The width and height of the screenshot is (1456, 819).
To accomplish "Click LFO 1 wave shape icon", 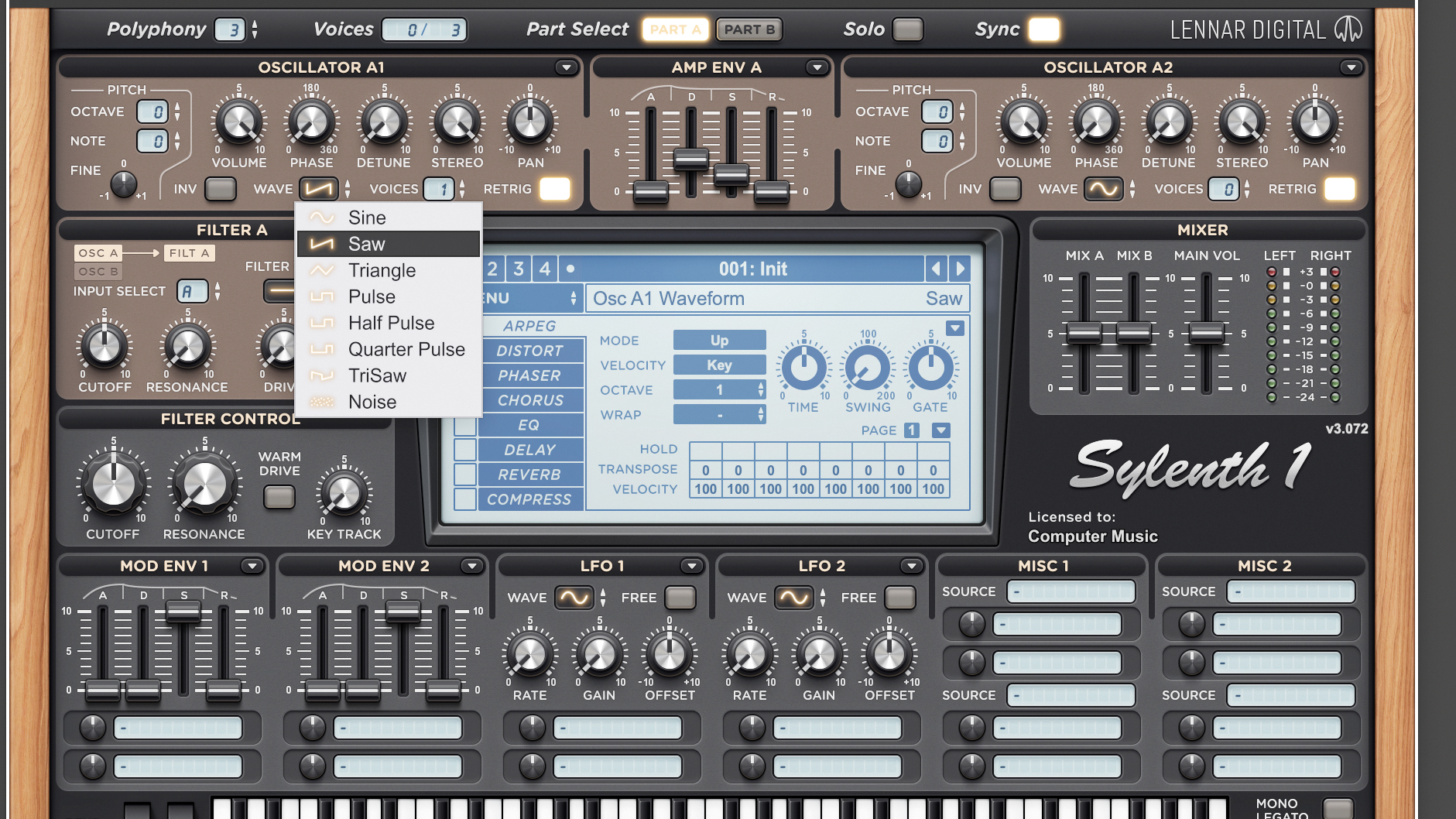I will coord(574,598).
